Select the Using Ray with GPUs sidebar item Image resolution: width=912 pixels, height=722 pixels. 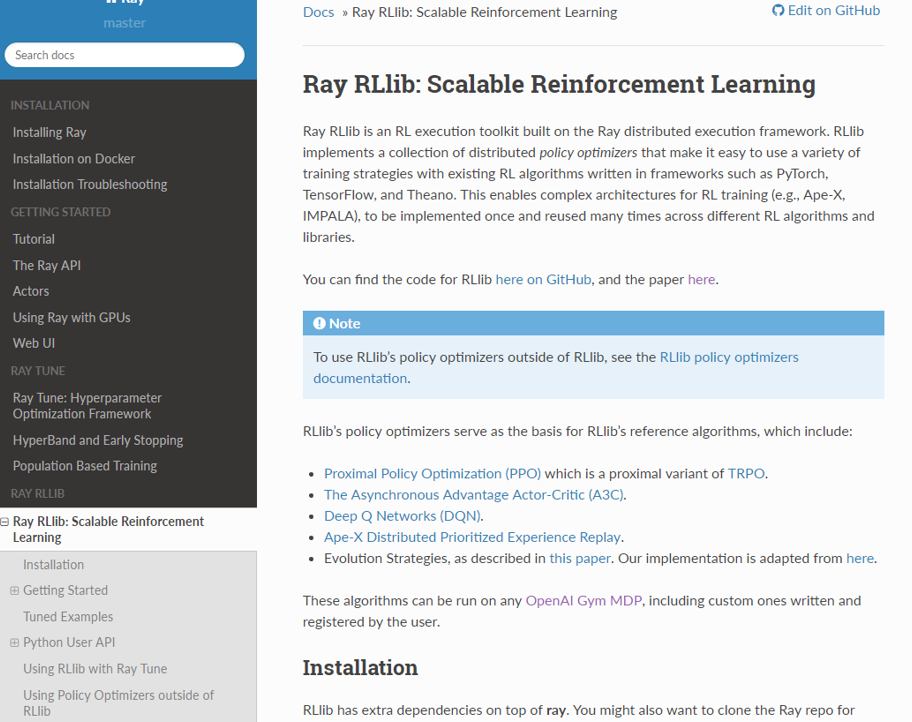(71, 317)
